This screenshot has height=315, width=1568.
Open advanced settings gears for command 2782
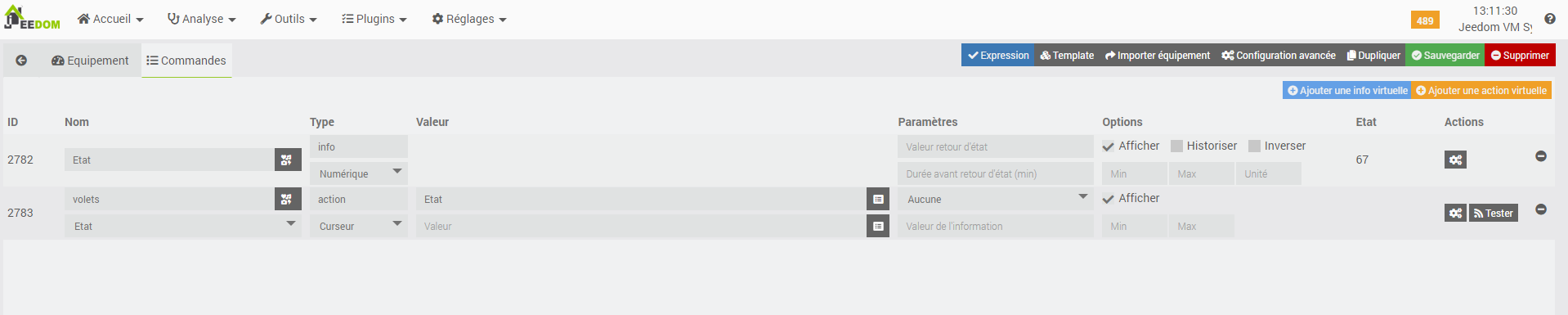coord(1455,160)
